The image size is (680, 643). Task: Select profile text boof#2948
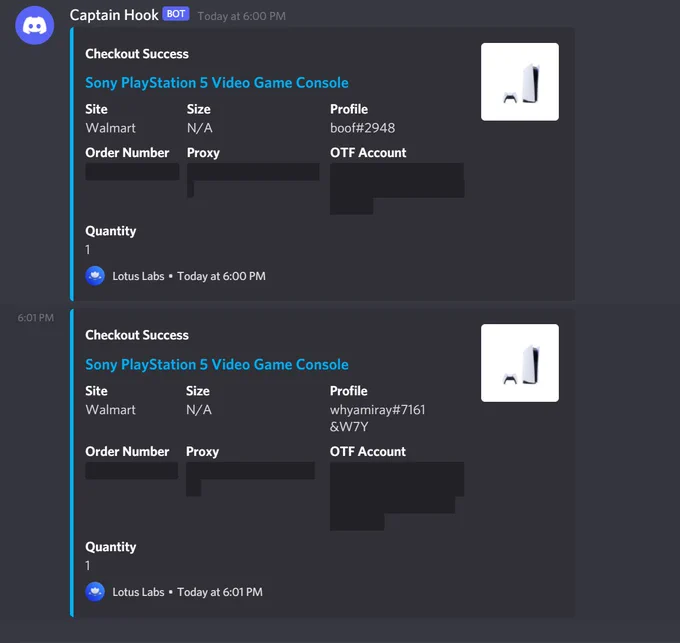pos(363,128)
